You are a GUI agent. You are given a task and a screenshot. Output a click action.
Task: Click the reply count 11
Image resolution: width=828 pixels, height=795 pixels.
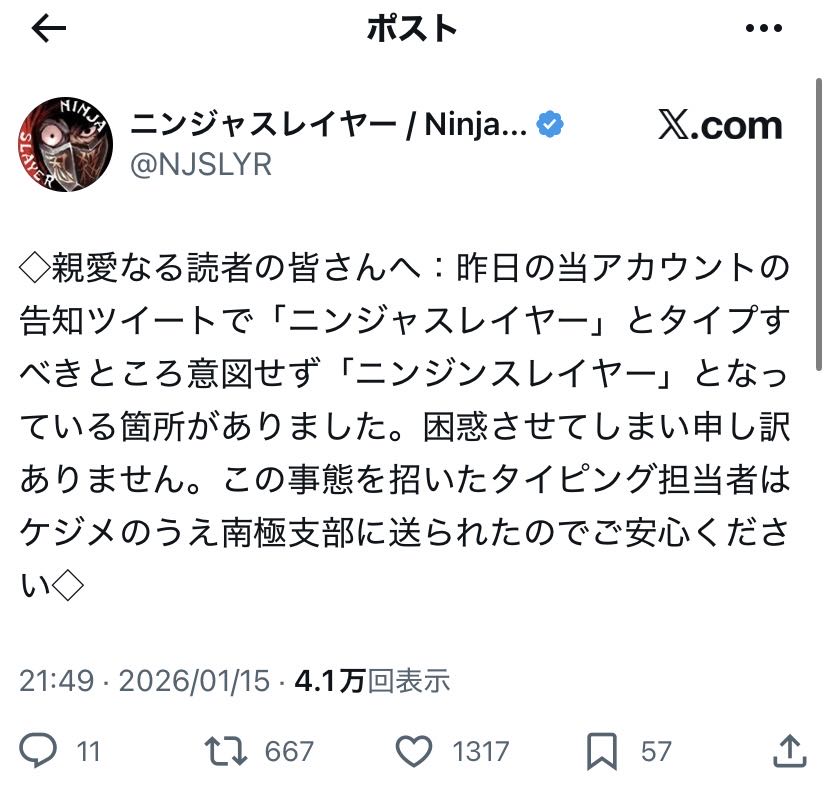tap(88, 751)
